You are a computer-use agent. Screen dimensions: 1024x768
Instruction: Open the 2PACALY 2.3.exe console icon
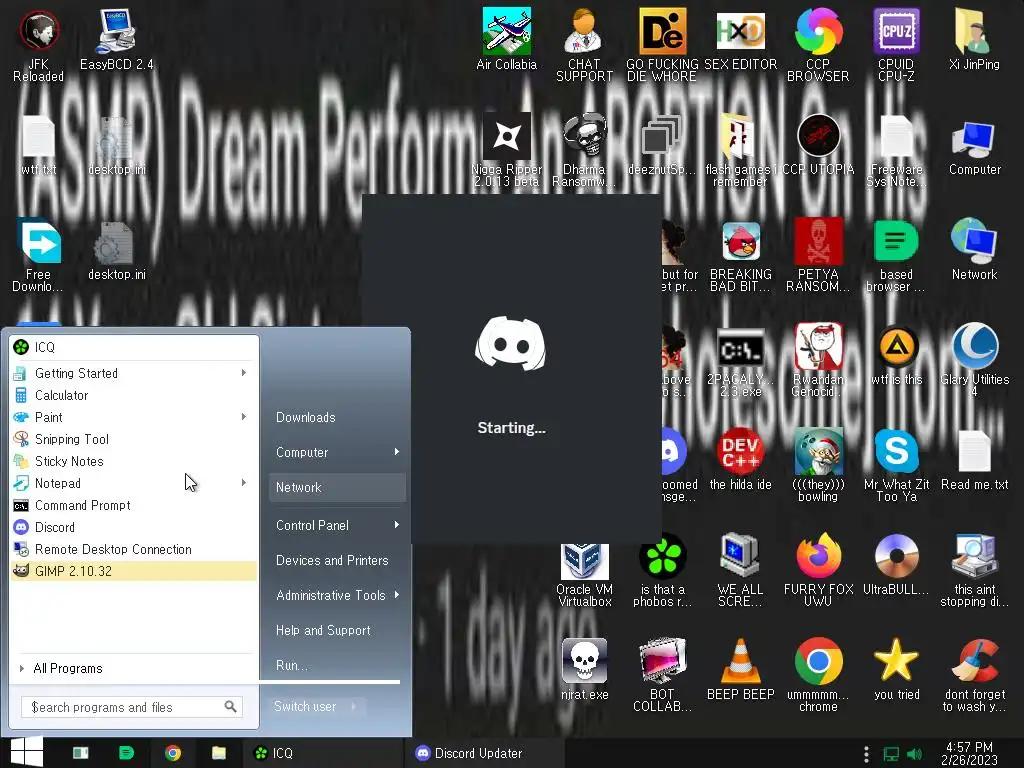pyautogui.click(x=741, y=362)
